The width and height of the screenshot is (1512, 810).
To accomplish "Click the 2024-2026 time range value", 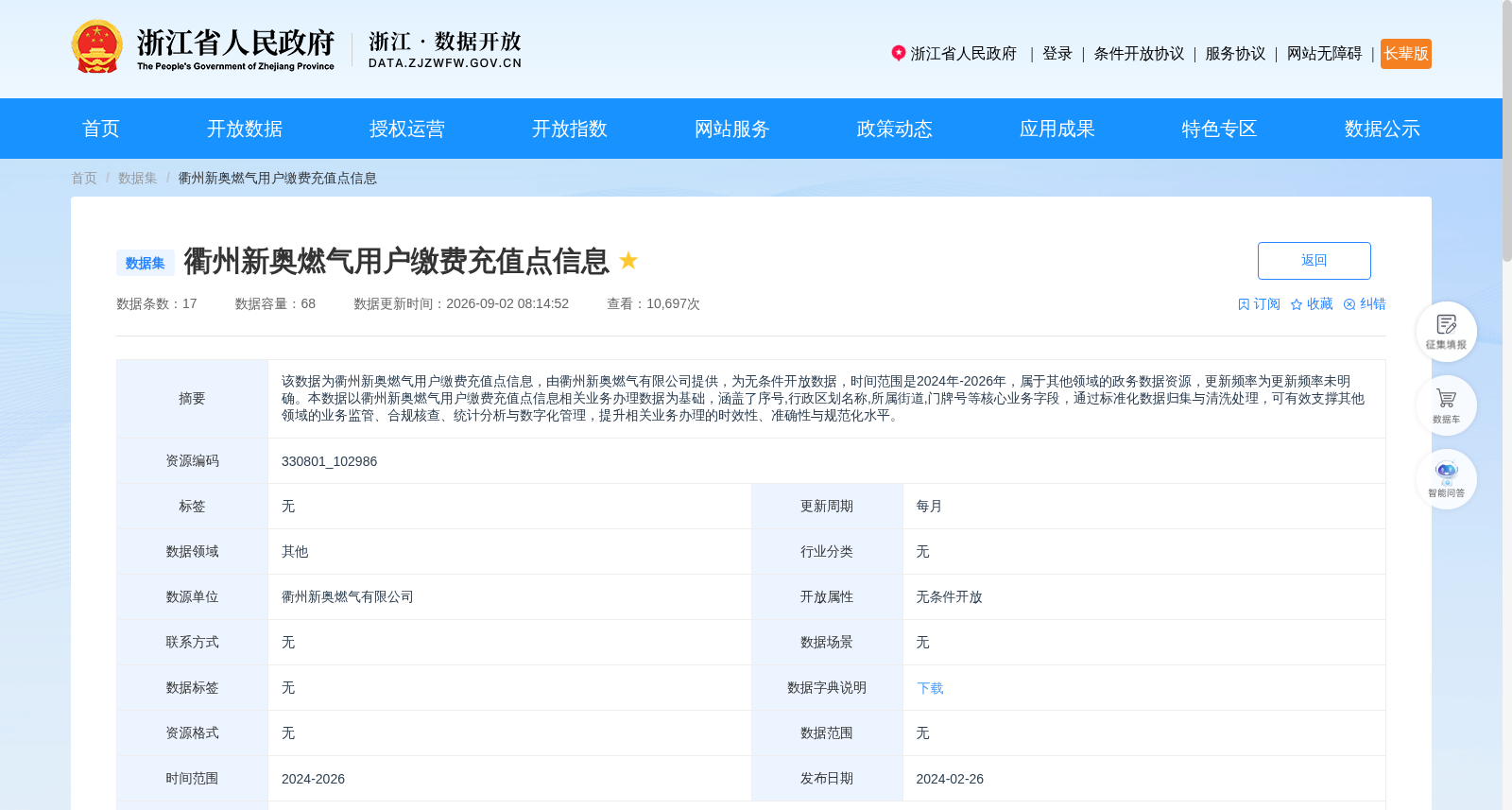I will (313, 779).
